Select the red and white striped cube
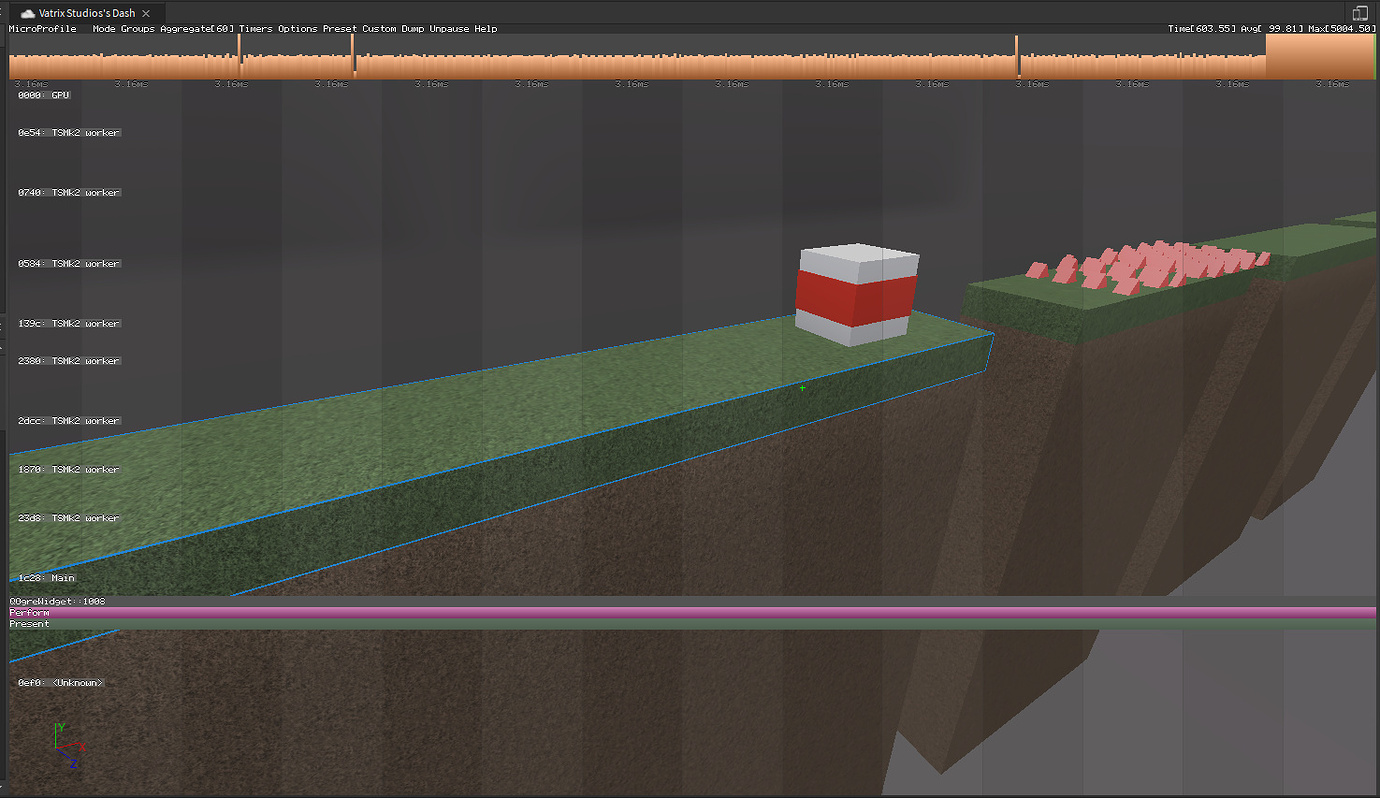The height and width of the screenshot is (798, 1380). [x=856, y=294]
